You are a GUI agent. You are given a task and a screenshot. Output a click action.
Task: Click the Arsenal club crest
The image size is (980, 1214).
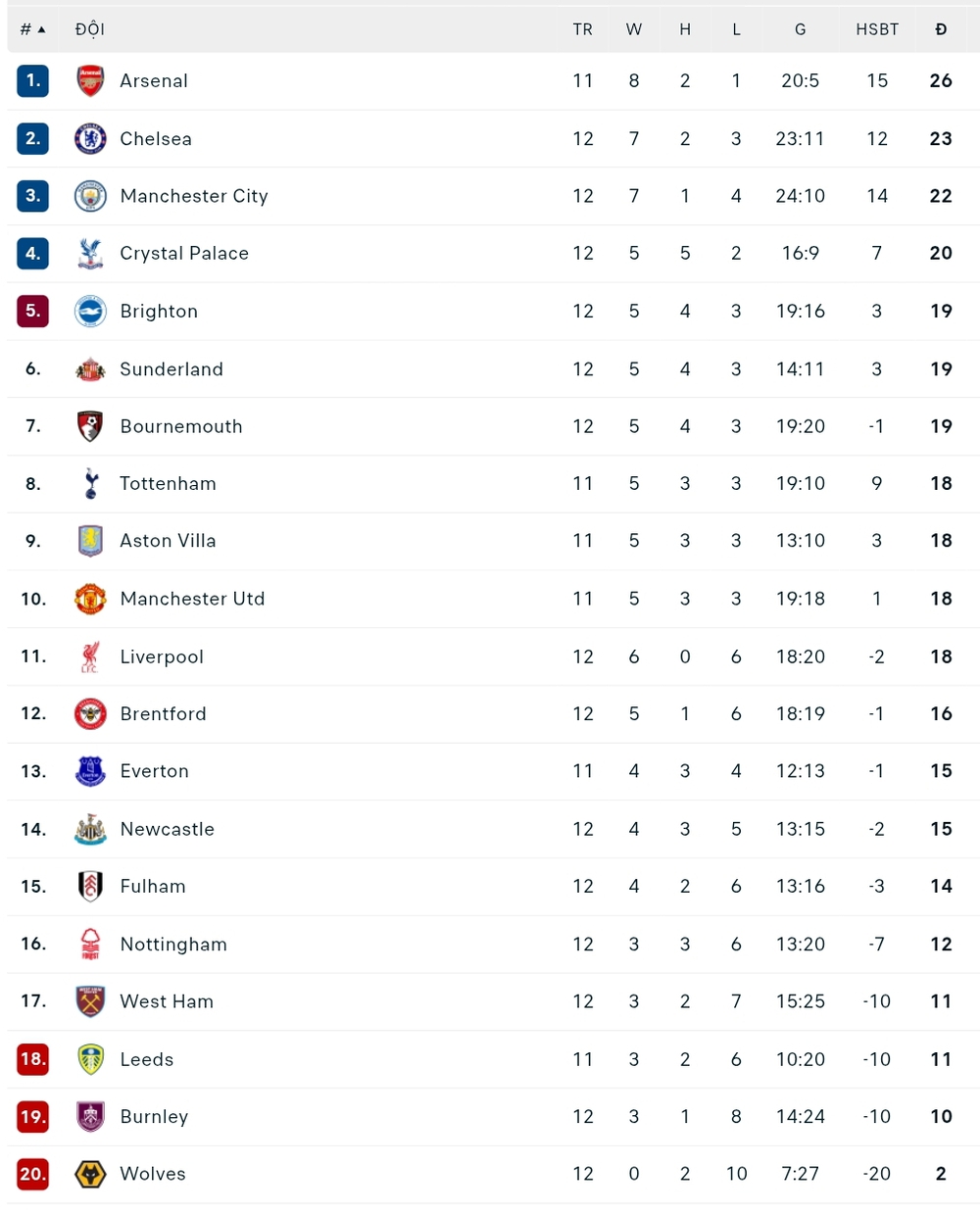tap(90, 80)
